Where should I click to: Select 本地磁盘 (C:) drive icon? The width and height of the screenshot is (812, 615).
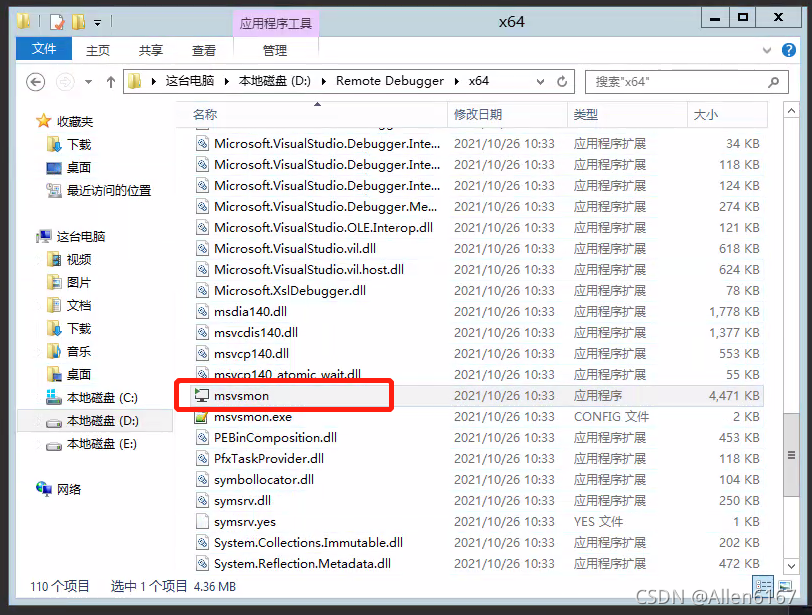click(x=54, y=397)
